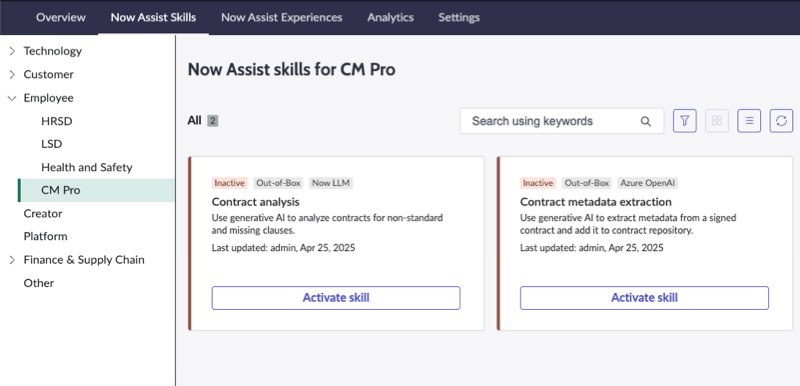Click Inactive tag on Contract analysis

tap(230, 183)
